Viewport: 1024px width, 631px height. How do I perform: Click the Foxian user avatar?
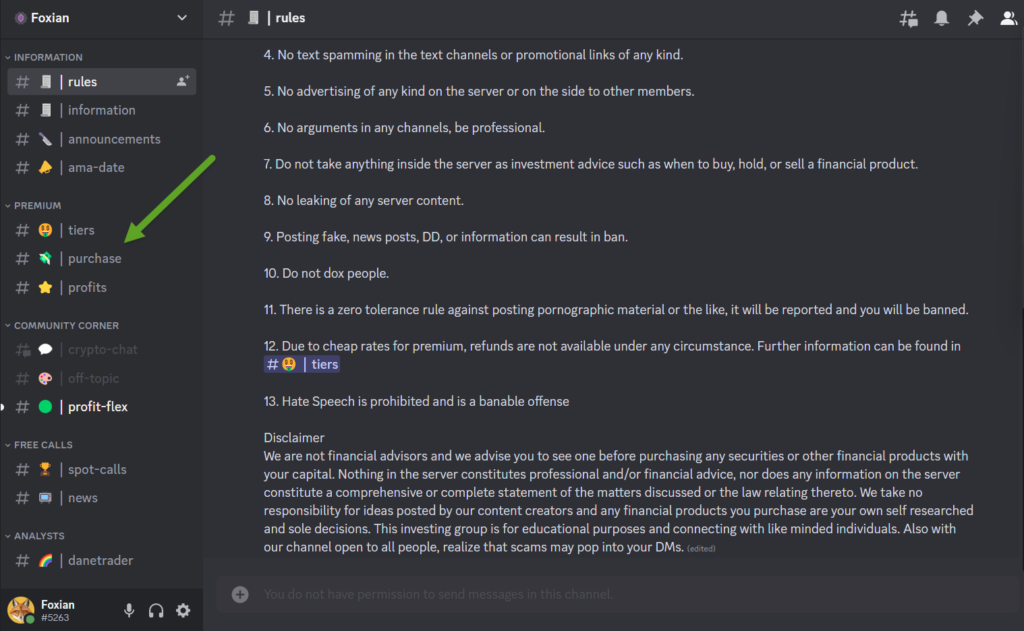coord(21,609)
